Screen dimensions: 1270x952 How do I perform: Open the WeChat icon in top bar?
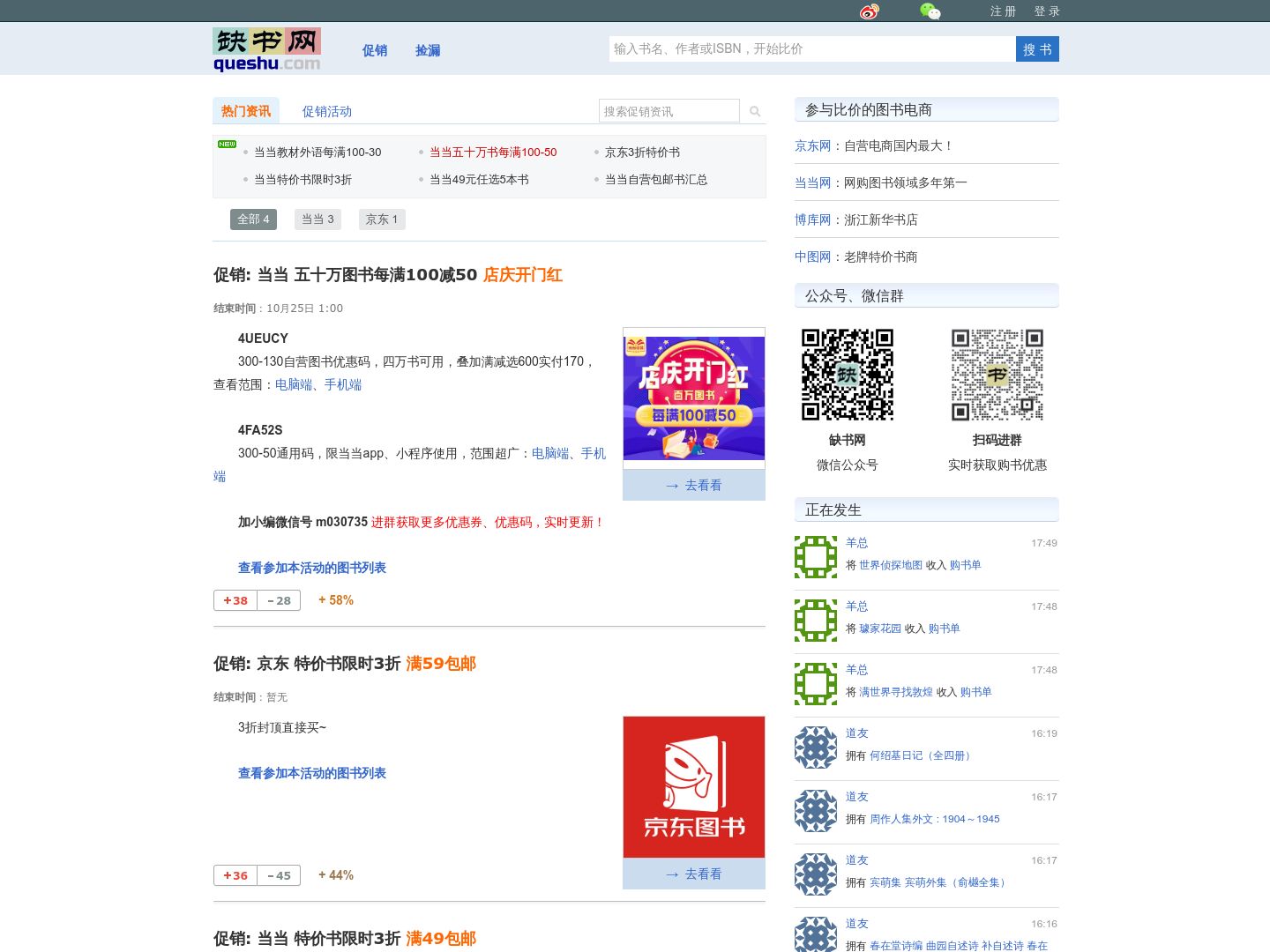[x=930, y=11]
